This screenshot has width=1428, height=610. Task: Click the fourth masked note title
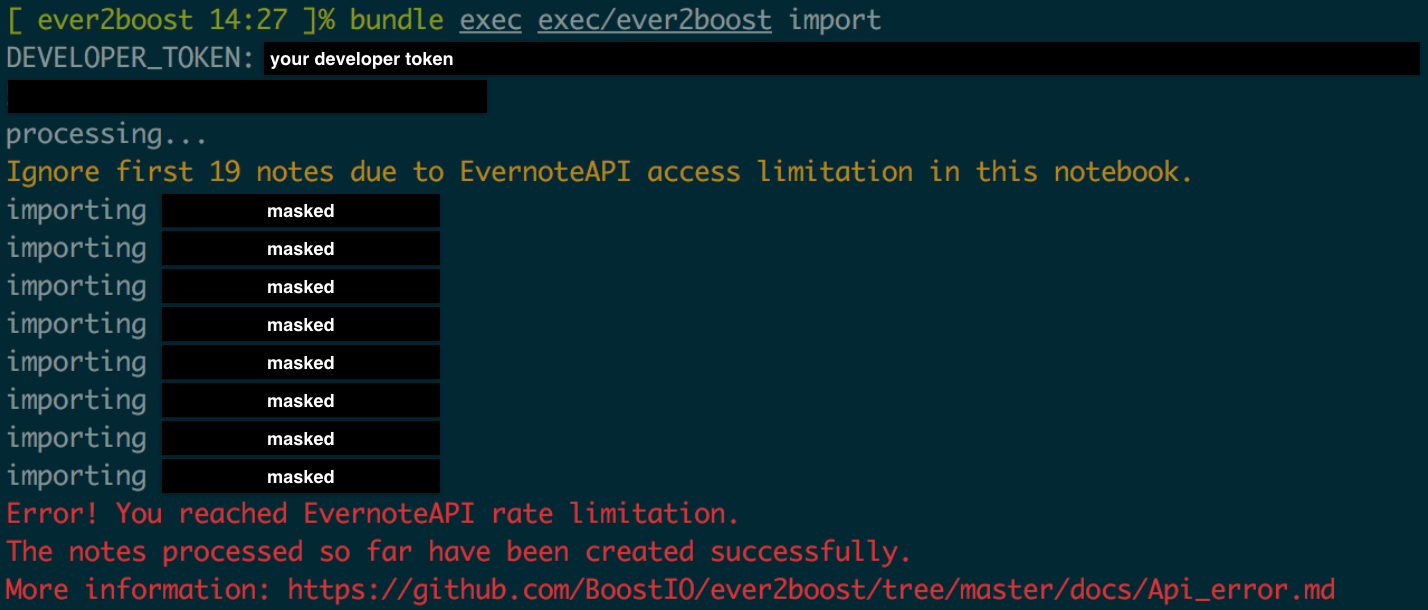(x=301, y=325)
